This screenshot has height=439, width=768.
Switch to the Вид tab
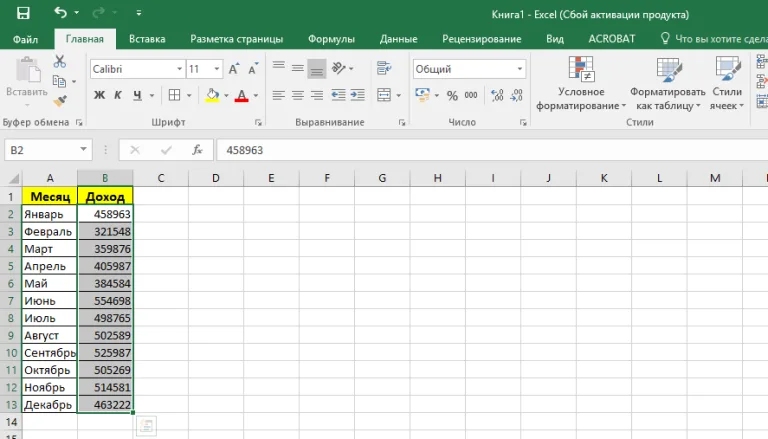(554, 39)
